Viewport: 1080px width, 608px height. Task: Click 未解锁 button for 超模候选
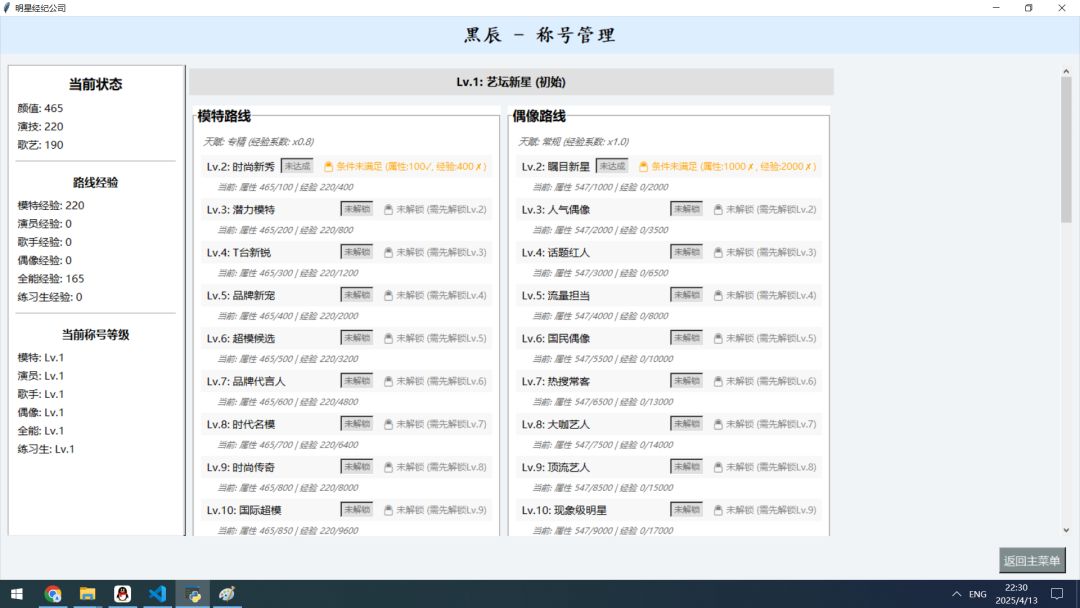(357, 337)
